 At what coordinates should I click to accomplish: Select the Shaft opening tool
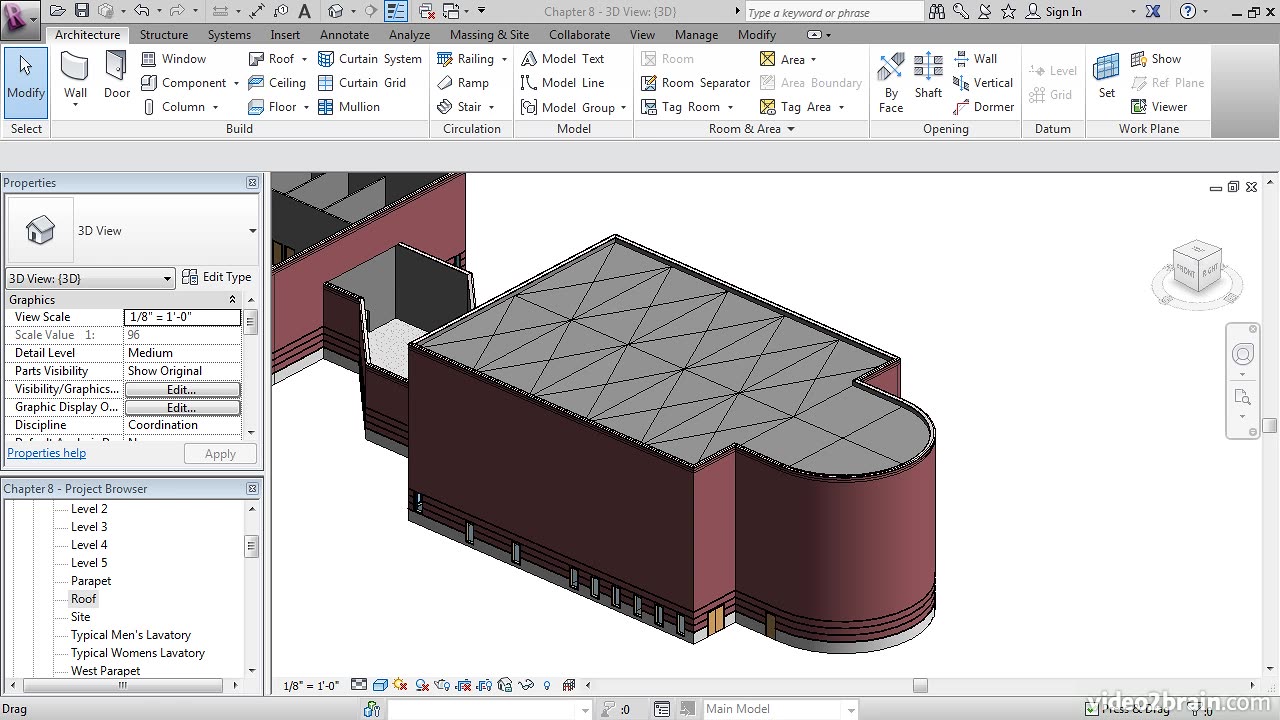pos(928,76)
